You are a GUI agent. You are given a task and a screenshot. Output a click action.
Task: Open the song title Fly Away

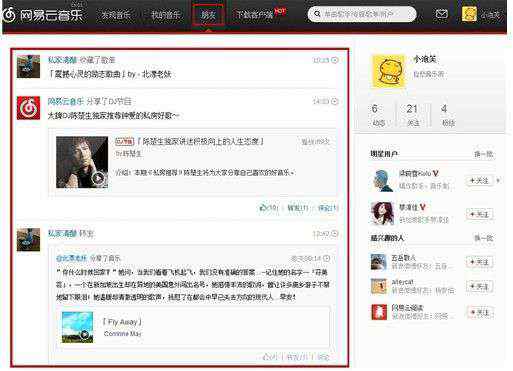coord(122,322)
